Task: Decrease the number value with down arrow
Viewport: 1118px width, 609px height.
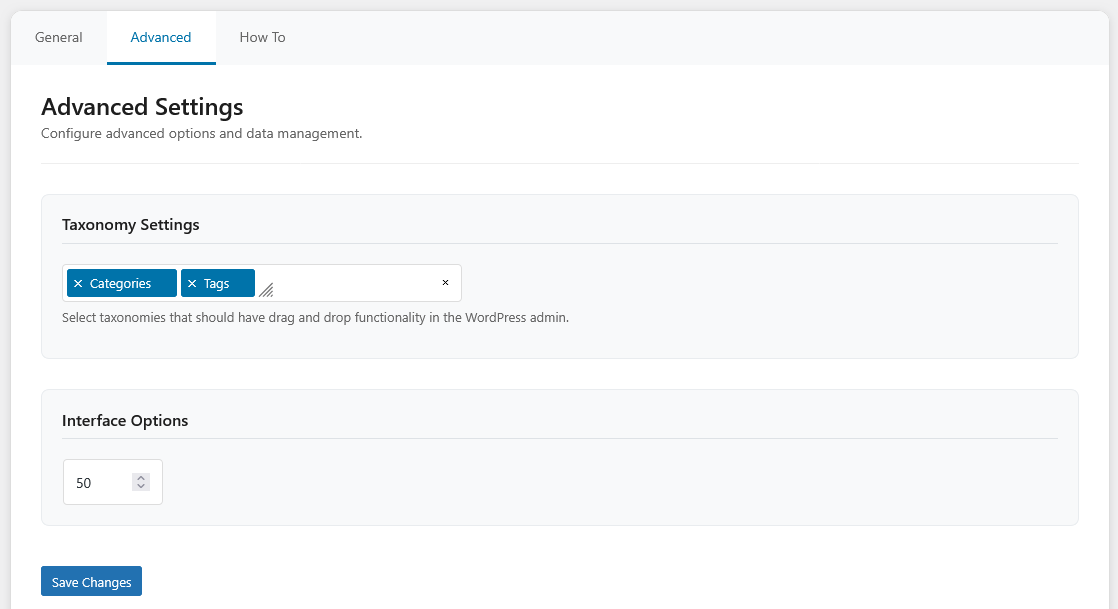Action: 141,487
